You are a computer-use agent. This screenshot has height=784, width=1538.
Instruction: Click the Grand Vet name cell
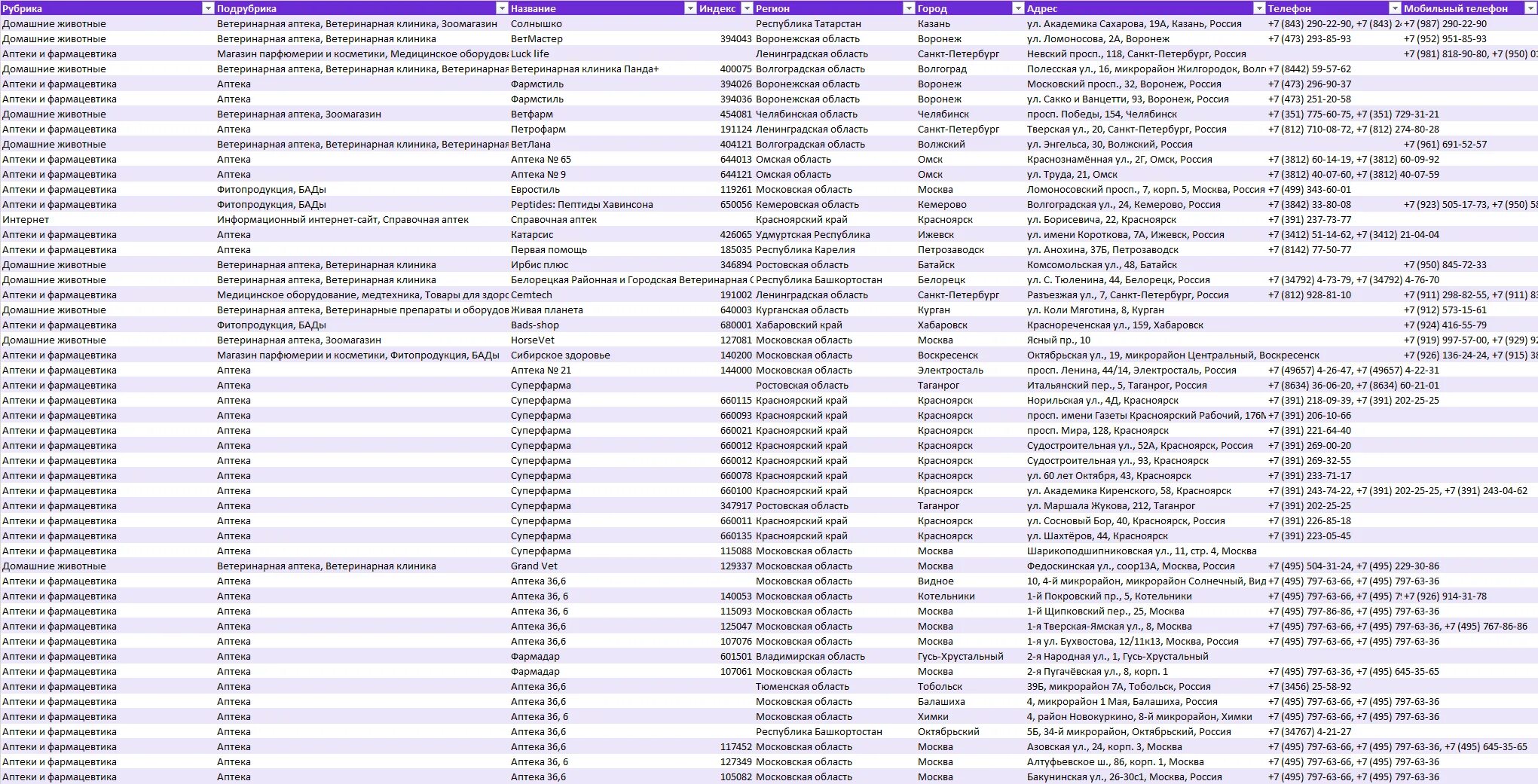coord(603,566)
